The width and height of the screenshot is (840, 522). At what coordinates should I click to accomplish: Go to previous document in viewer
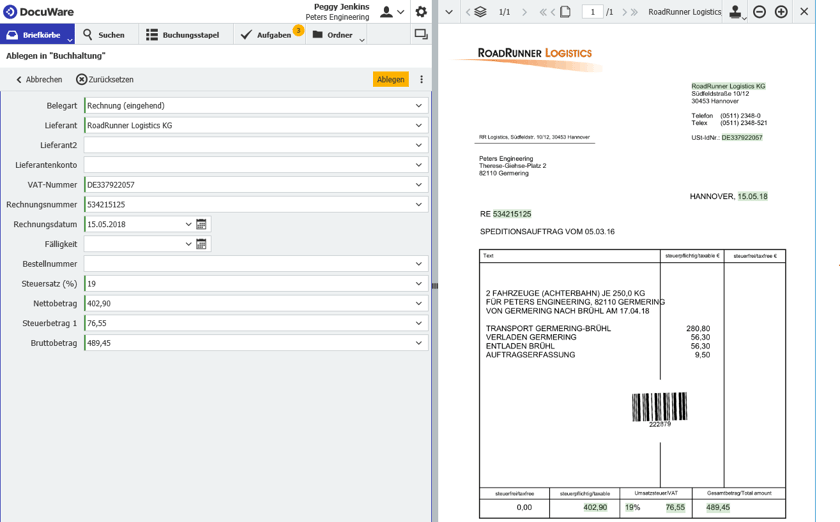click(468, 12)
